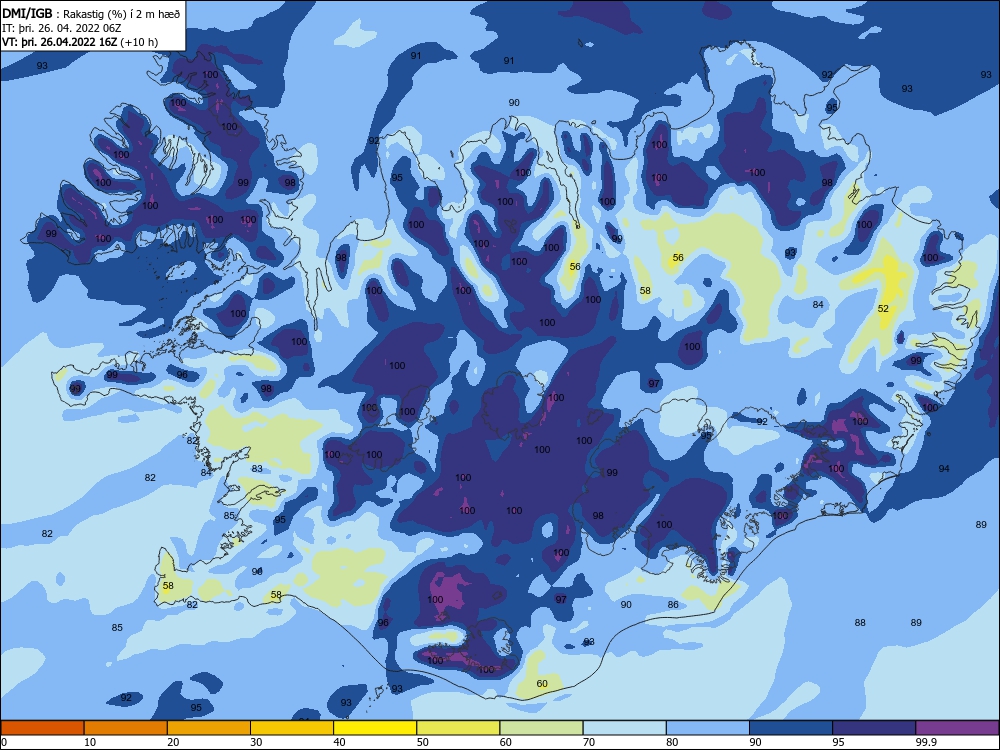Screen dimensions: 1000x750
Task: Click the '88' humidity value over the sea
Action: pos(860,622)
